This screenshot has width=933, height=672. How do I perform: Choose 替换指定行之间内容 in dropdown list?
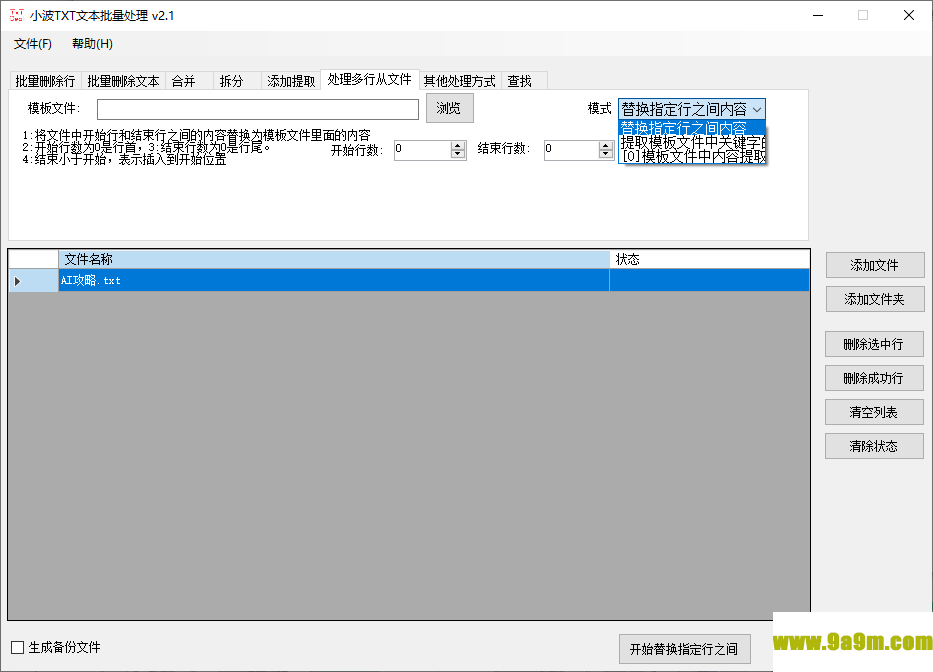coord(692,128)
